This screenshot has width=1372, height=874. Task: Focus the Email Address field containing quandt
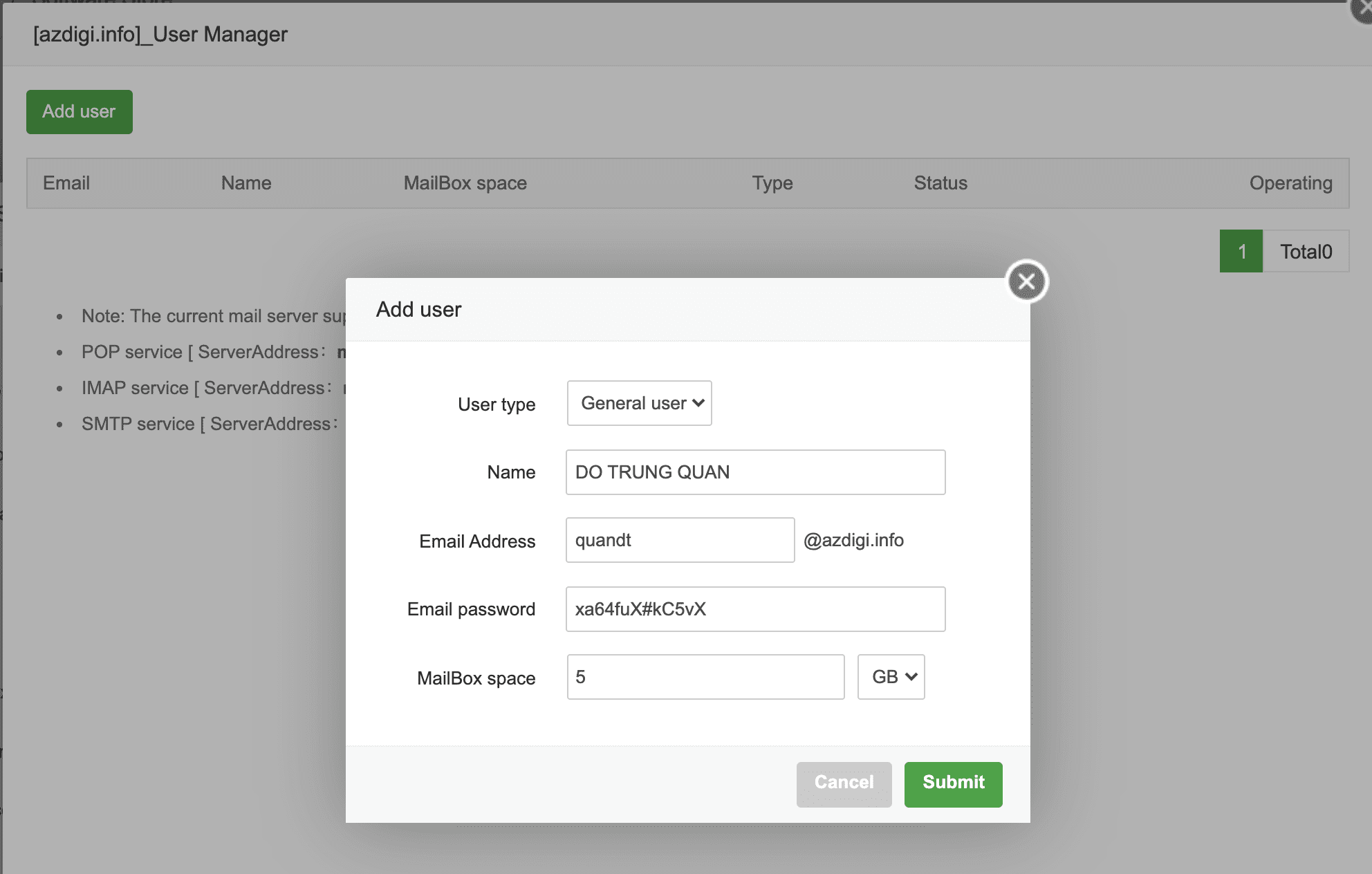tap(680, 540)
